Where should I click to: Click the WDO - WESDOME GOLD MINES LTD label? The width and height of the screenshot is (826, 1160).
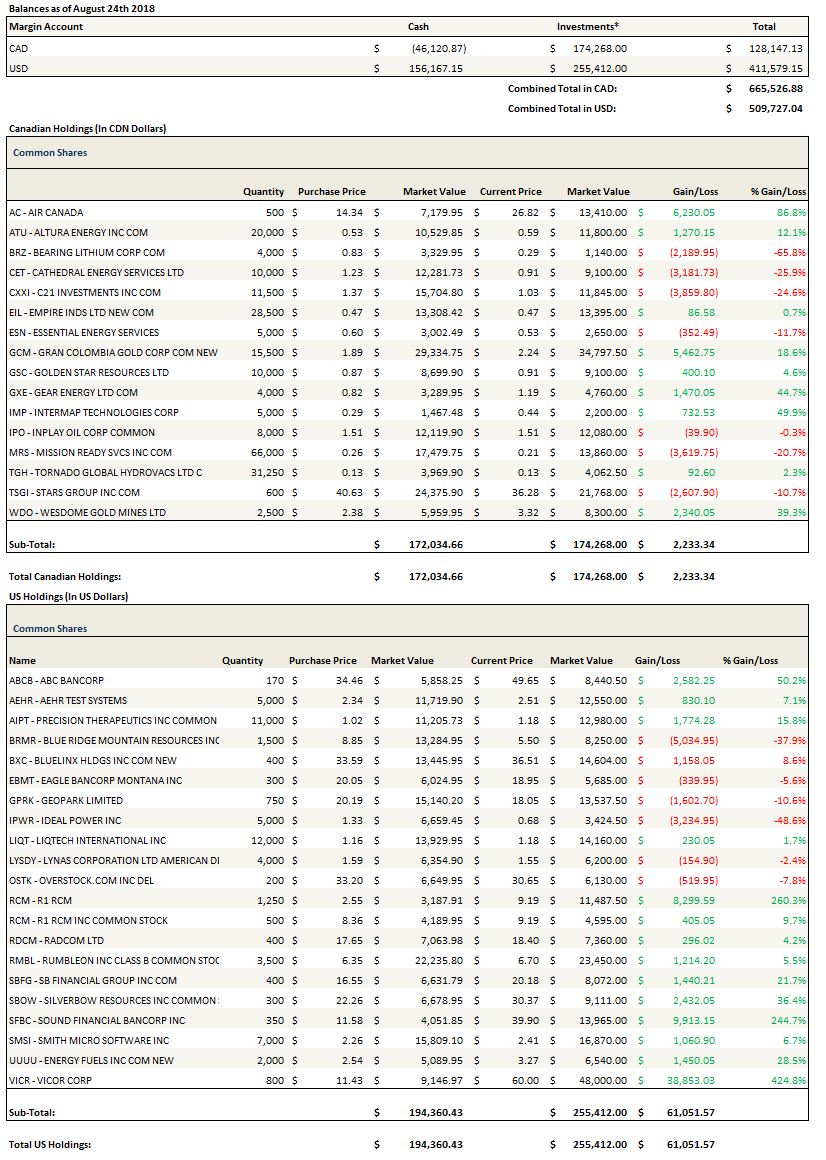(x=87, y=512)
